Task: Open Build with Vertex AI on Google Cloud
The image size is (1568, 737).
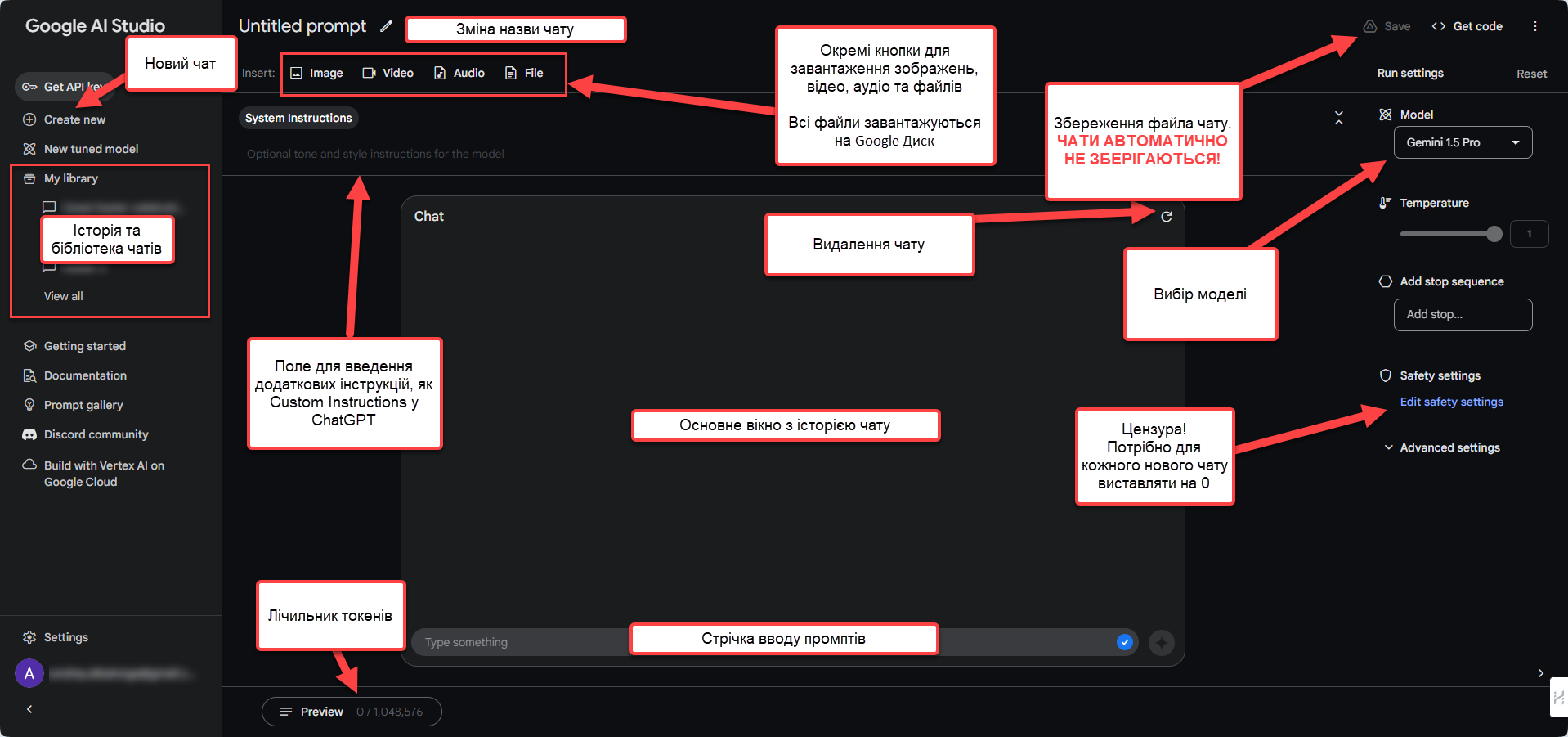Action: [x=93, y=473]
